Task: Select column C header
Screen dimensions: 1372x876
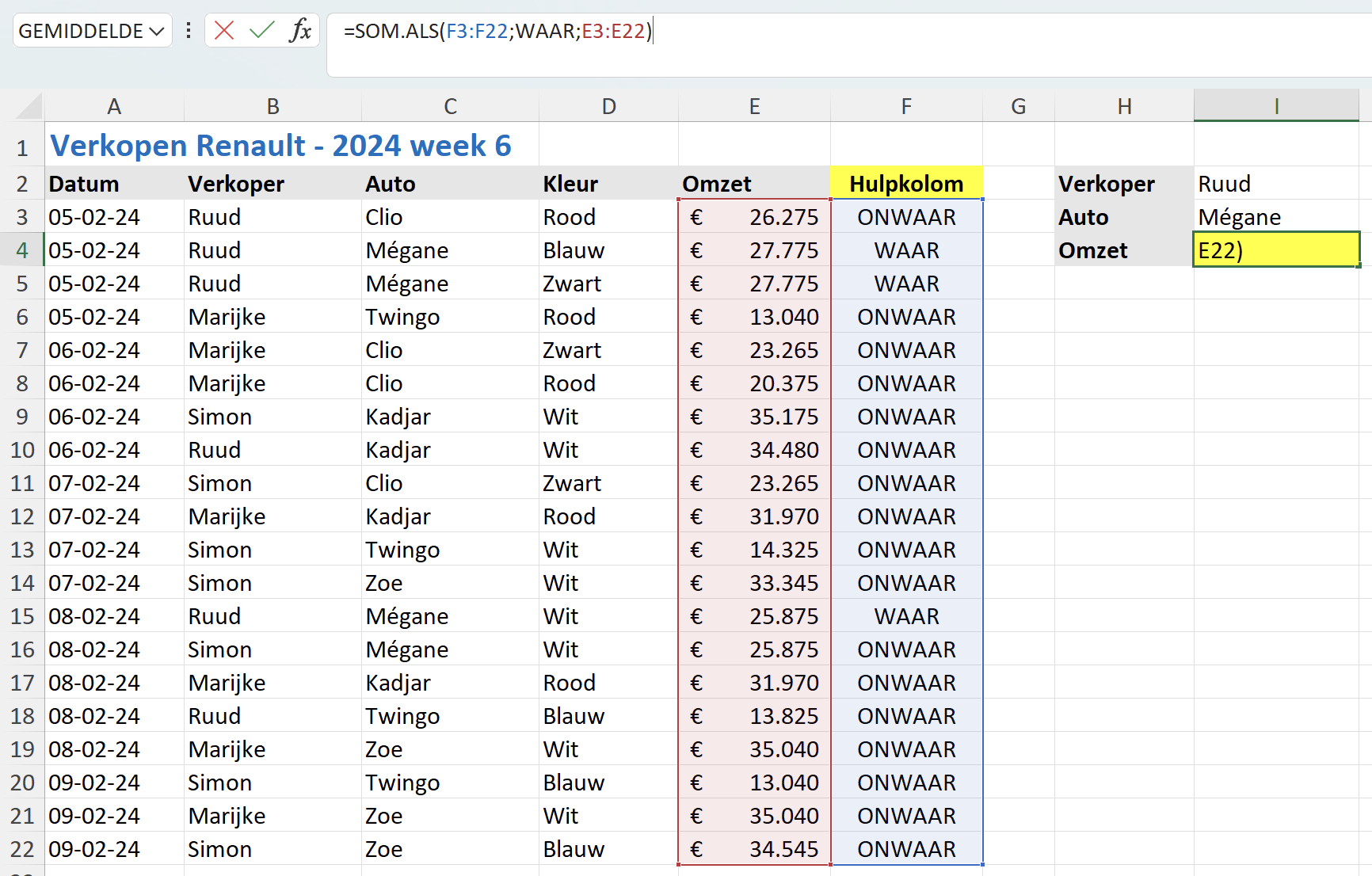Action: click(x=450, y=106)
